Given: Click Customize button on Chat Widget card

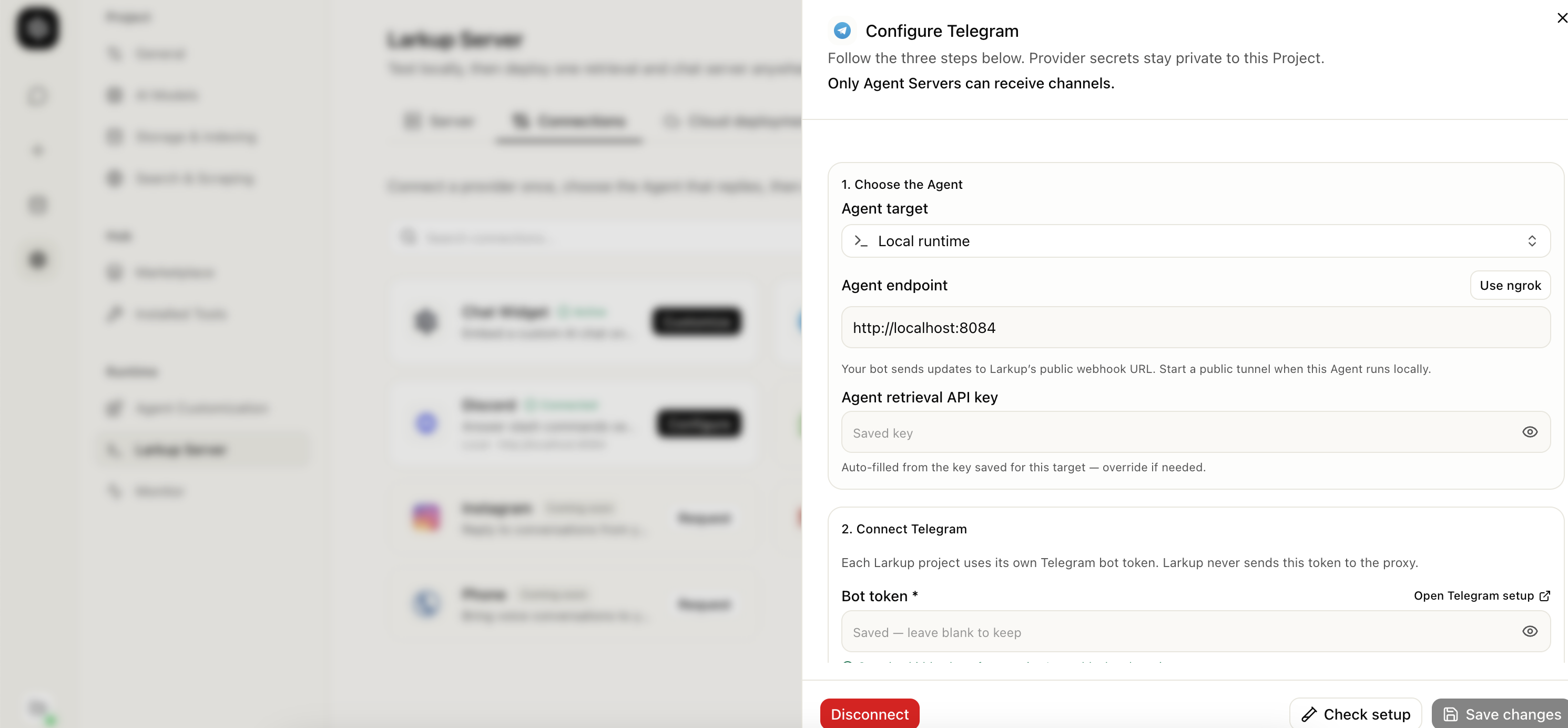Looking at the screenshot, I should 696,321.
